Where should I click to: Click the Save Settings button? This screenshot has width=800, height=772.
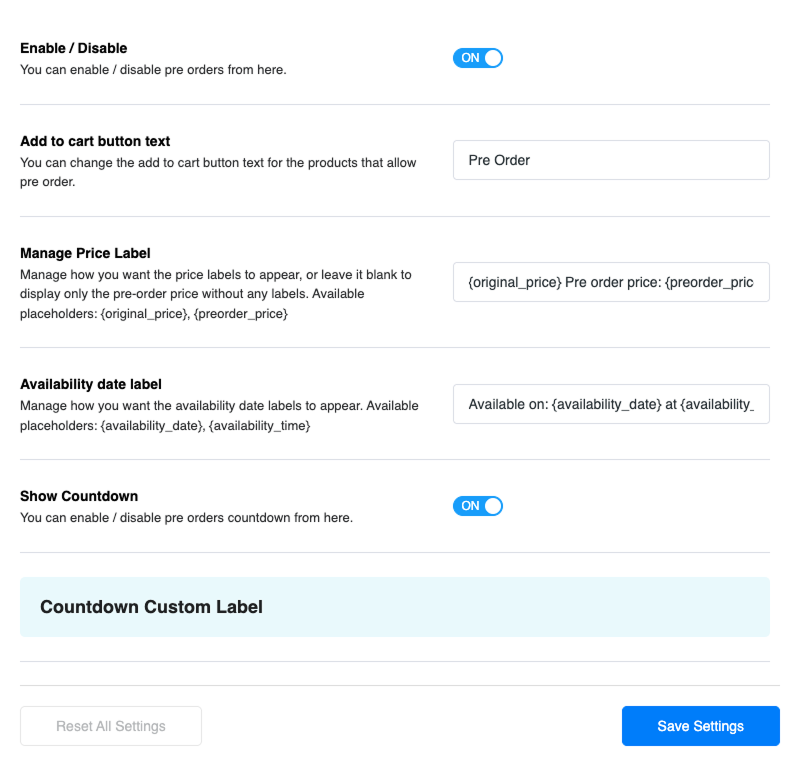tap(700, 726)
